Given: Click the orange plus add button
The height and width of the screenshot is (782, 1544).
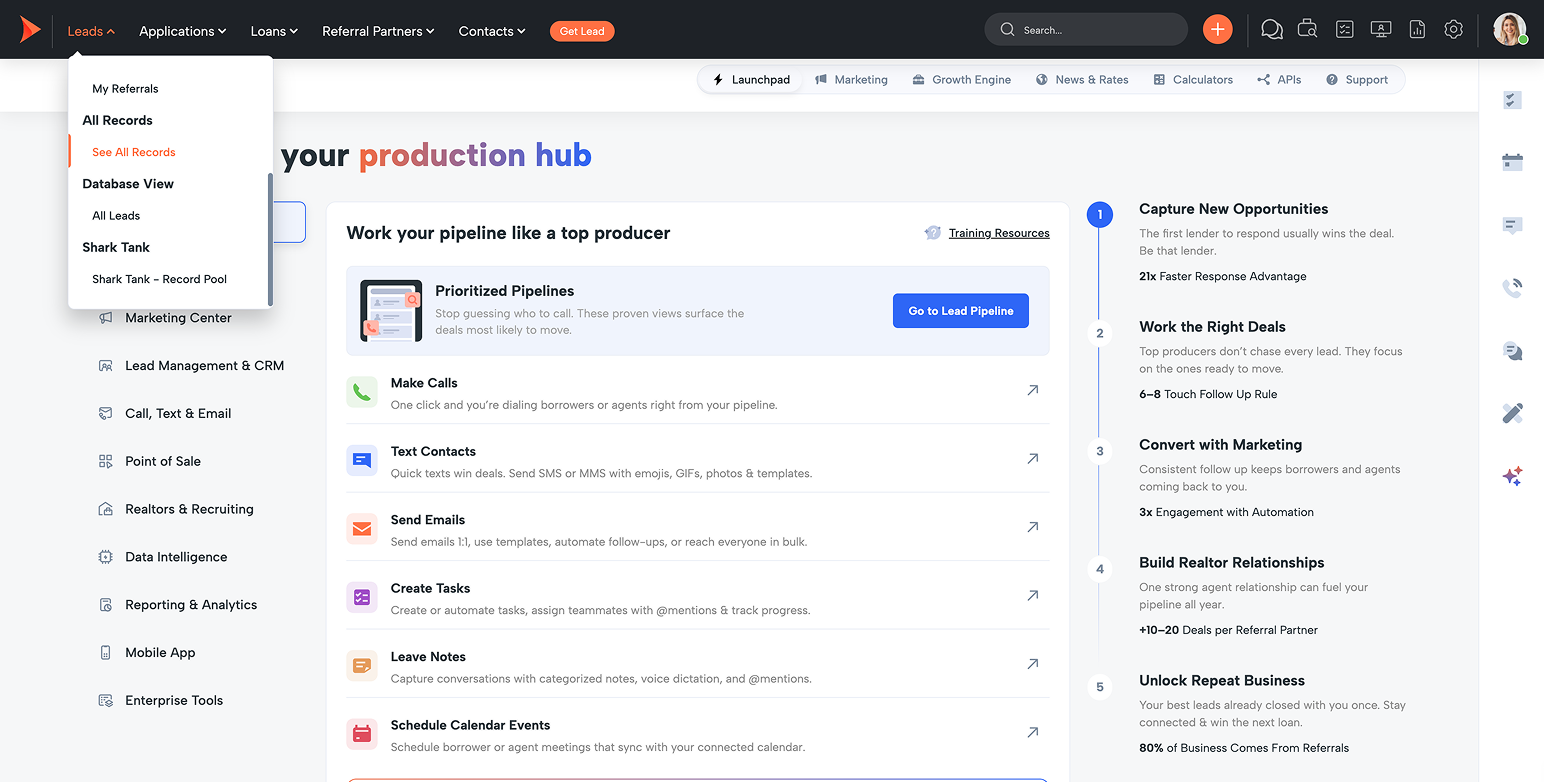Looking at the screenshot, I should (x=1217, y=30).
